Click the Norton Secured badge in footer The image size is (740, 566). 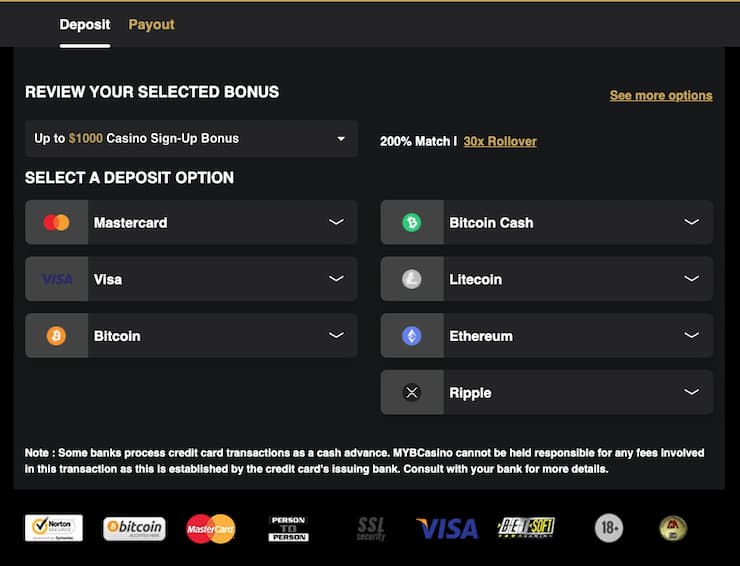[x=54, y=528]
